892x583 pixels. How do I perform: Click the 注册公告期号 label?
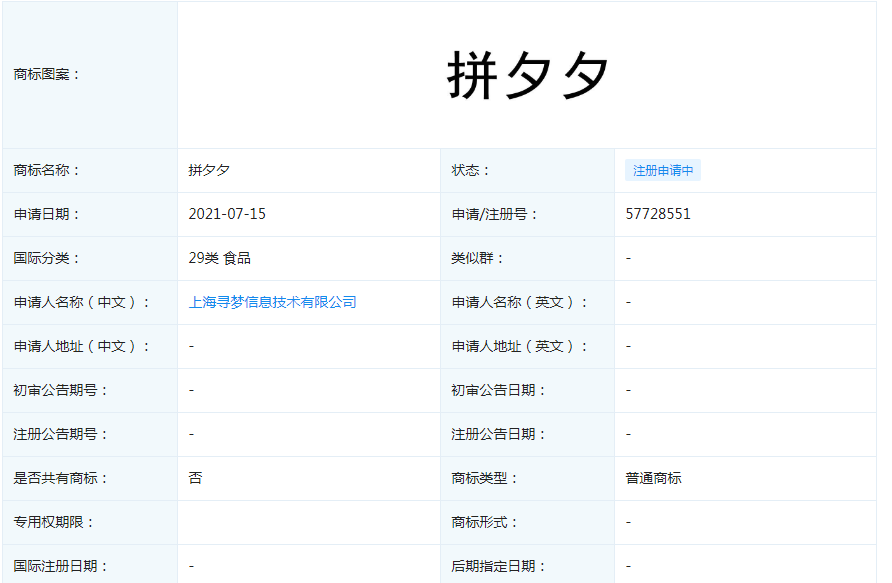61,435
